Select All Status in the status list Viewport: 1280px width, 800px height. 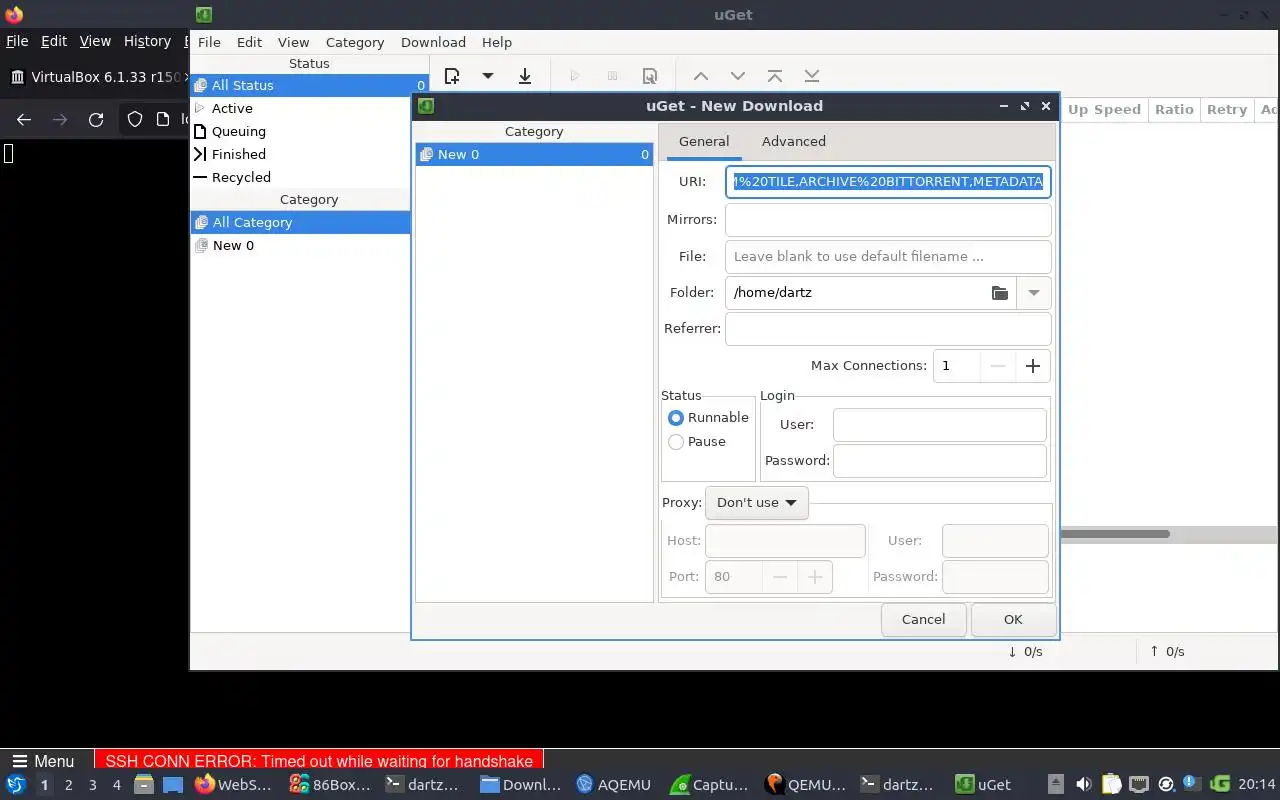pyautogui.click(x=310, y=85)
